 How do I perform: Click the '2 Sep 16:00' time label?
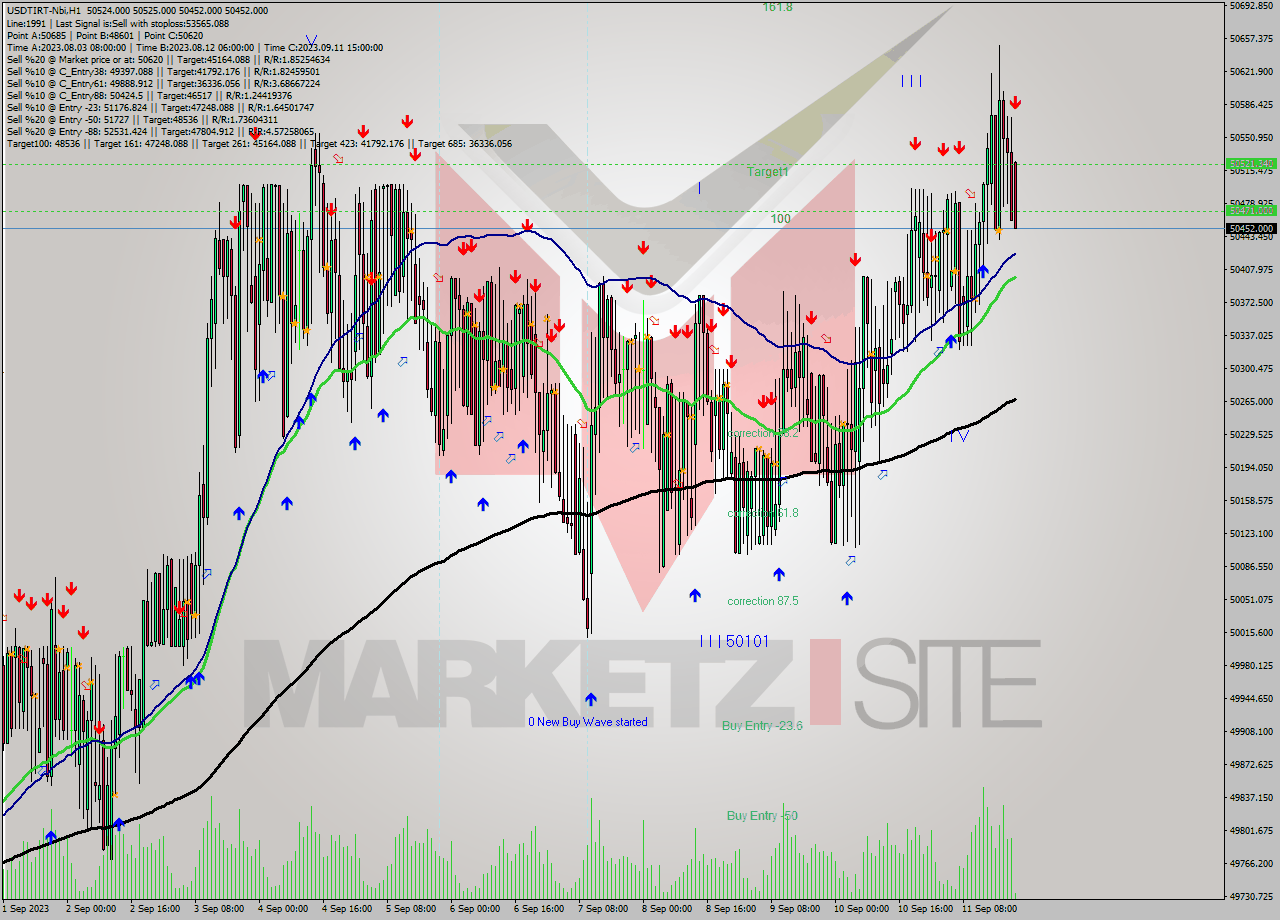pyautogui.click(x=155, y=910)
